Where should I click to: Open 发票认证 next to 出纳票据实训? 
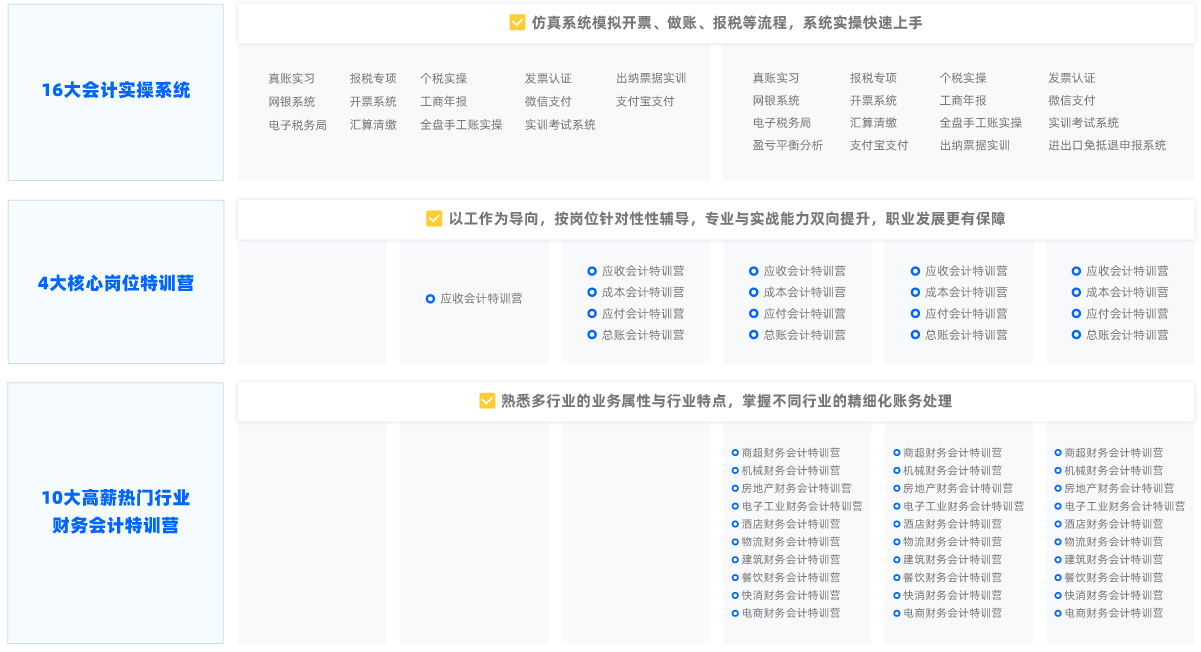point(548,78)
